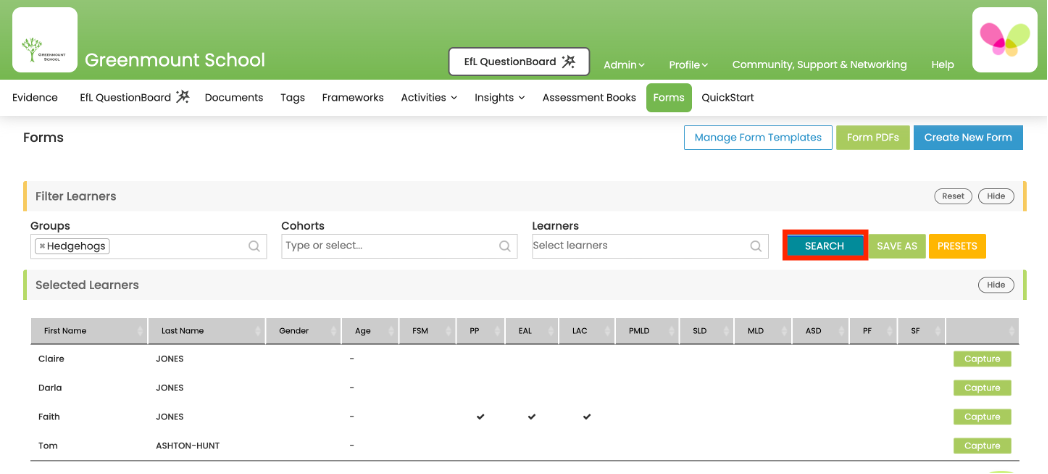Select the Claire first name cell
The image size is (1048, 474).
(x=51, y=359)
